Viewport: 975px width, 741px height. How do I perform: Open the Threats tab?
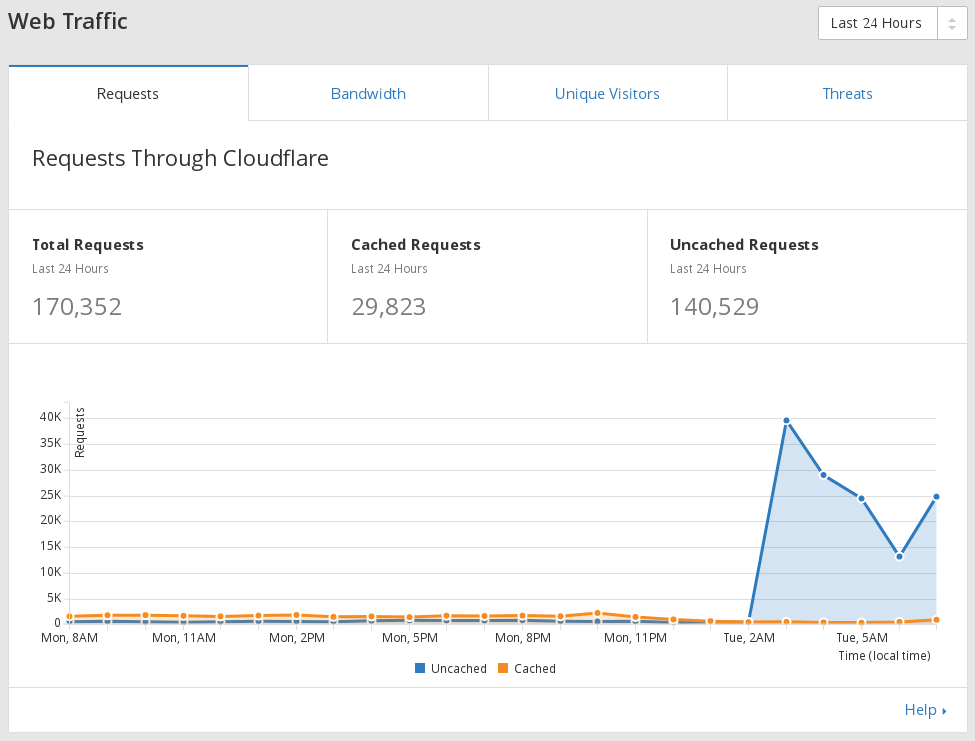coord(848,93)
